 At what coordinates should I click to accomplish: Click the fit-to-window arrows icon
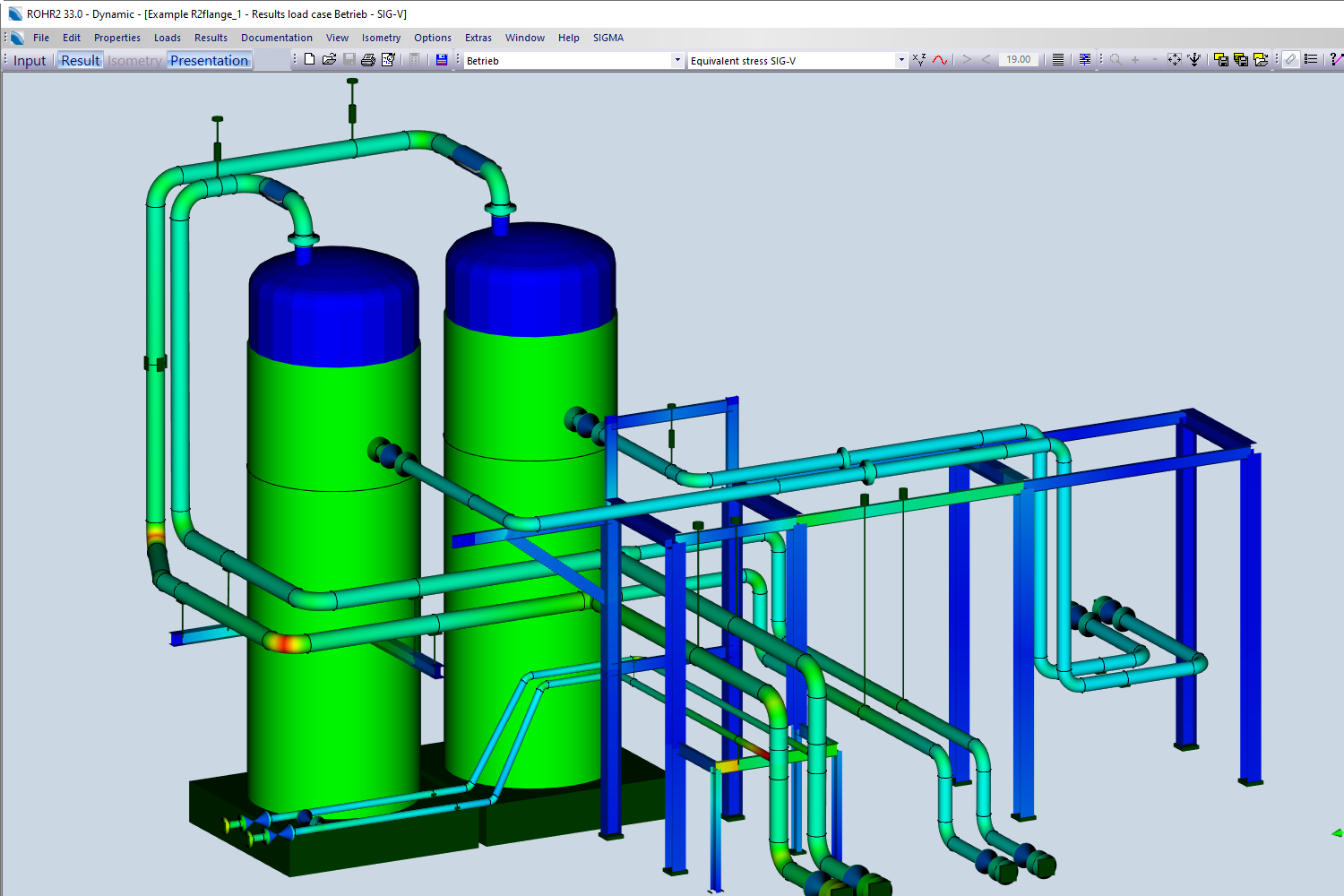[x=1175, y=60]
